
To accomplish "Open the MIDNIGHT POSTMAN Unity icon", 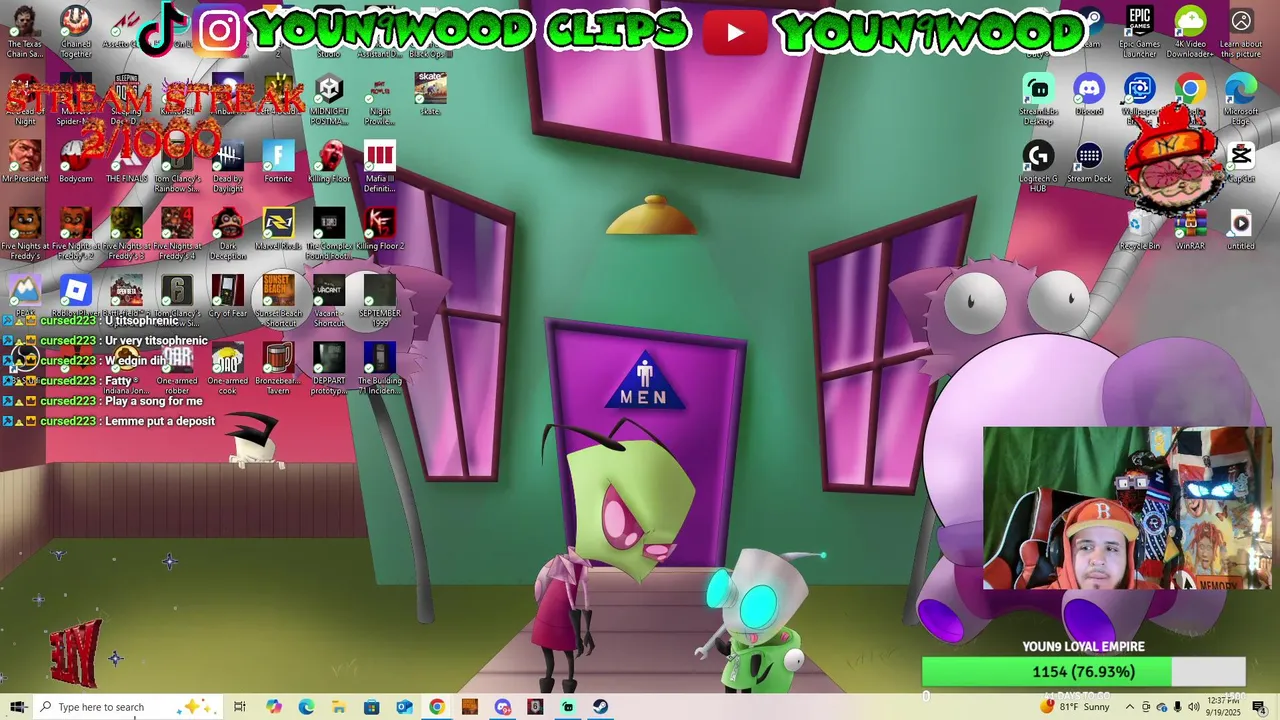I will coord(329,100).
